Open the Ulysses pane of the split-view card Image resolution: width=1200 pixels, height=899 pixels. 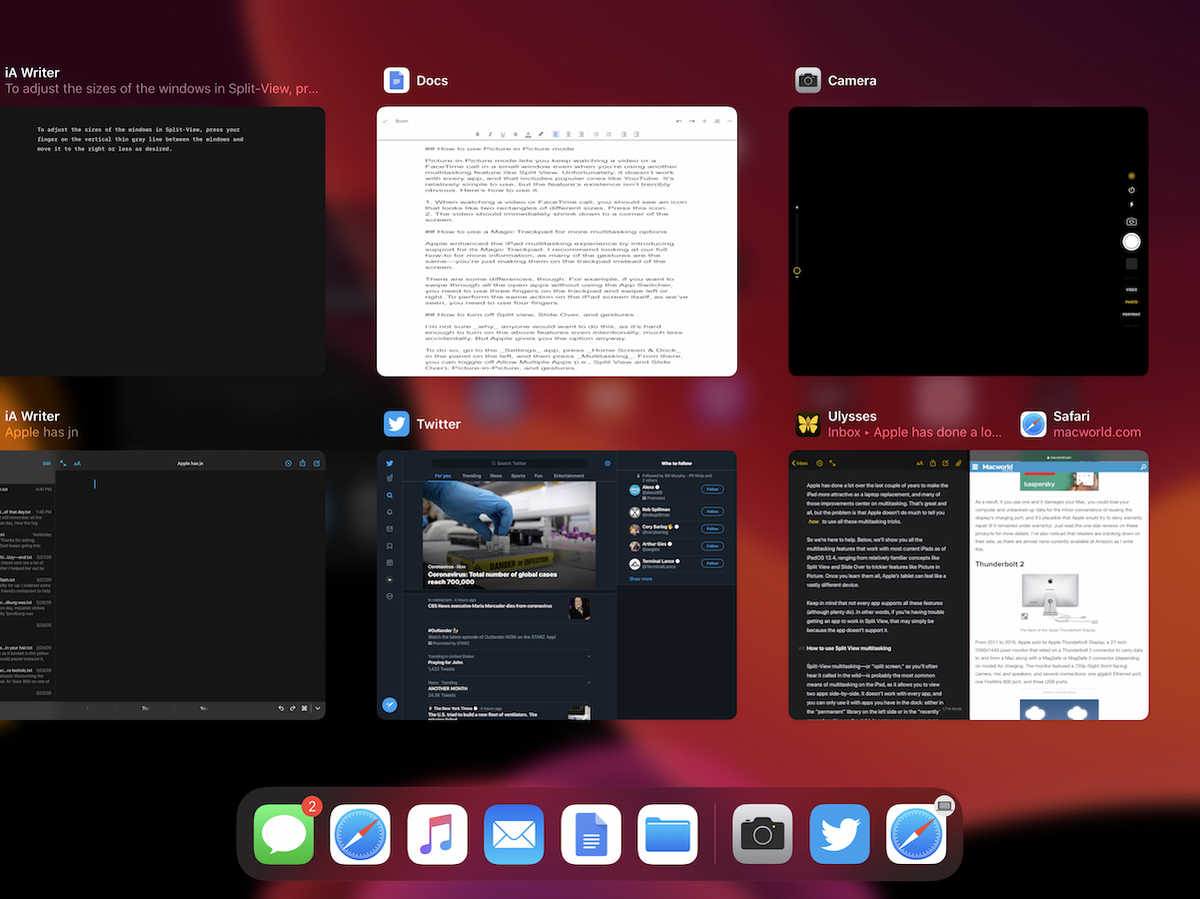pos(877,584)
